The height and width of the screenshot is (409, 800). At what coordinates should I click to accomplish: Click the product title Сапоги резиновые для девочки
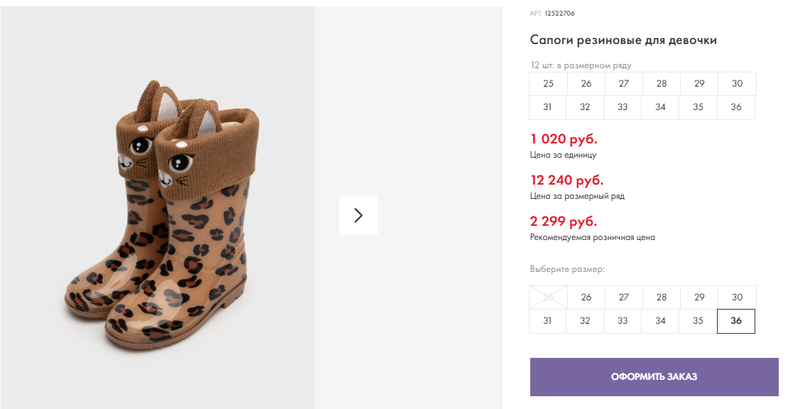(x=623, y=40)
